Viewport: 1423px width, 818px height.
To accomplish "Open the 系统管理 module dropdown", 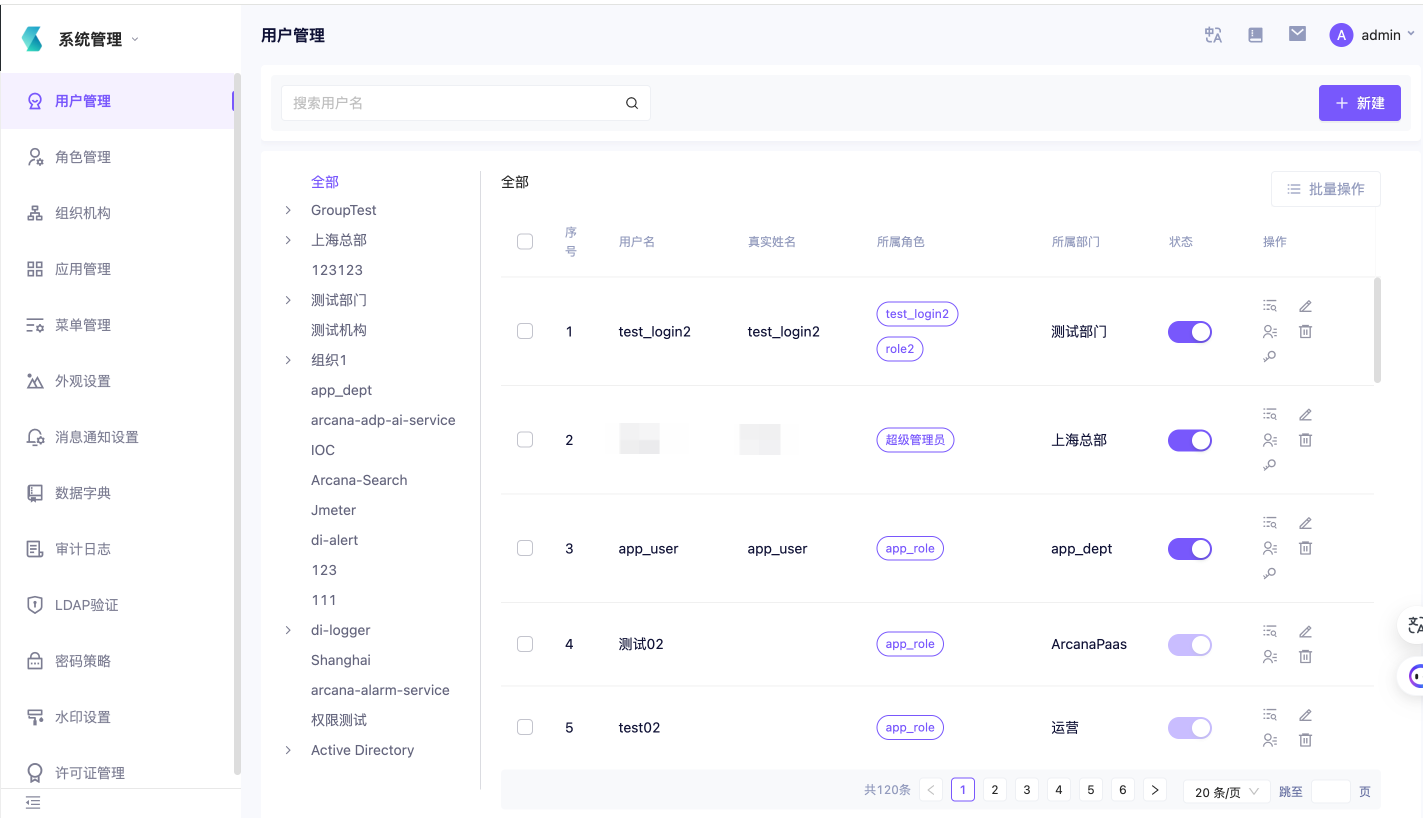I will (x=99, y=39).
